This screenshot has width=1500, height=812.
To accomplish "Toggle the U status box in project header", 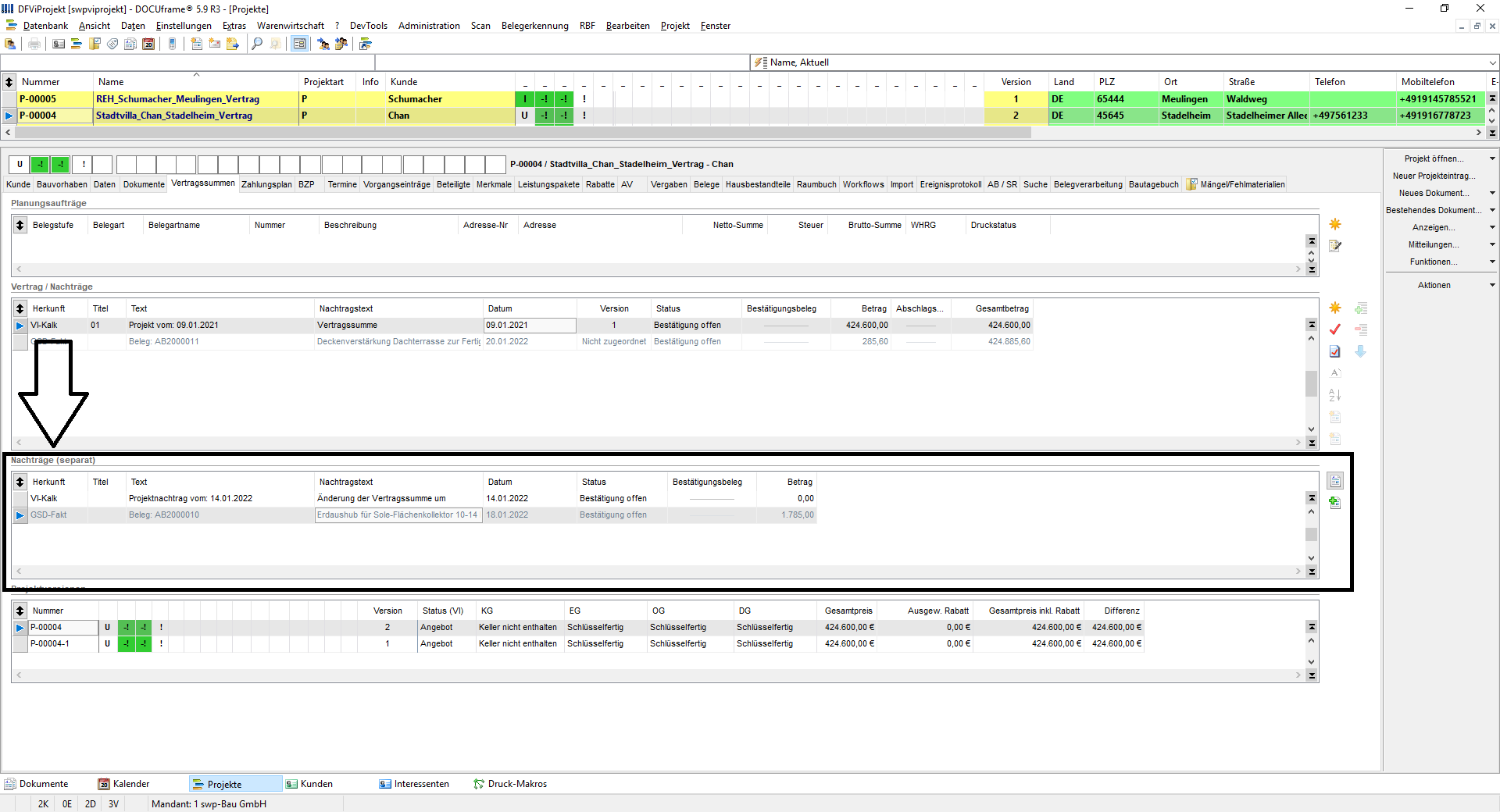I will 20,164.
